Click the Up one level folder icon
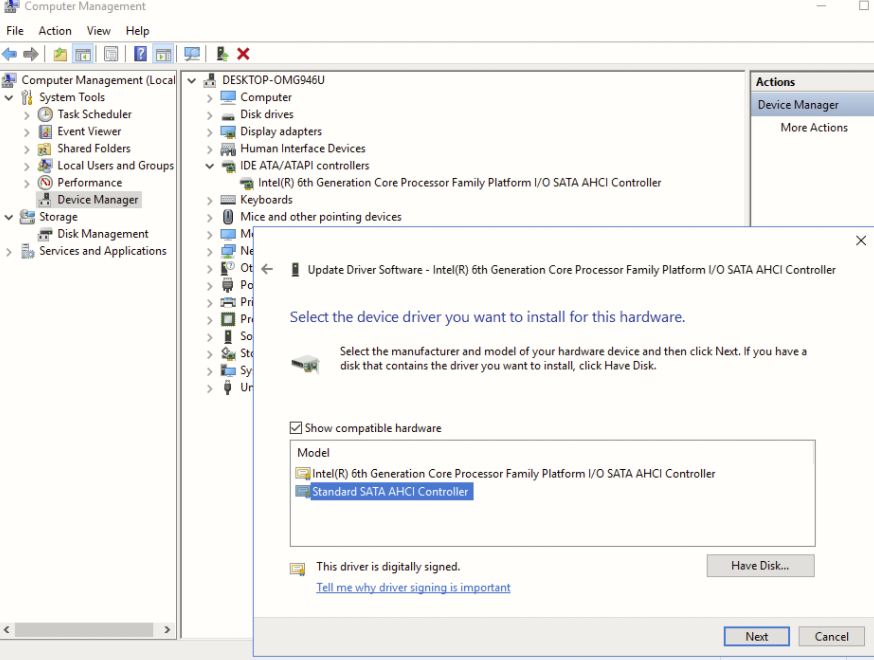 pos(60,54)
